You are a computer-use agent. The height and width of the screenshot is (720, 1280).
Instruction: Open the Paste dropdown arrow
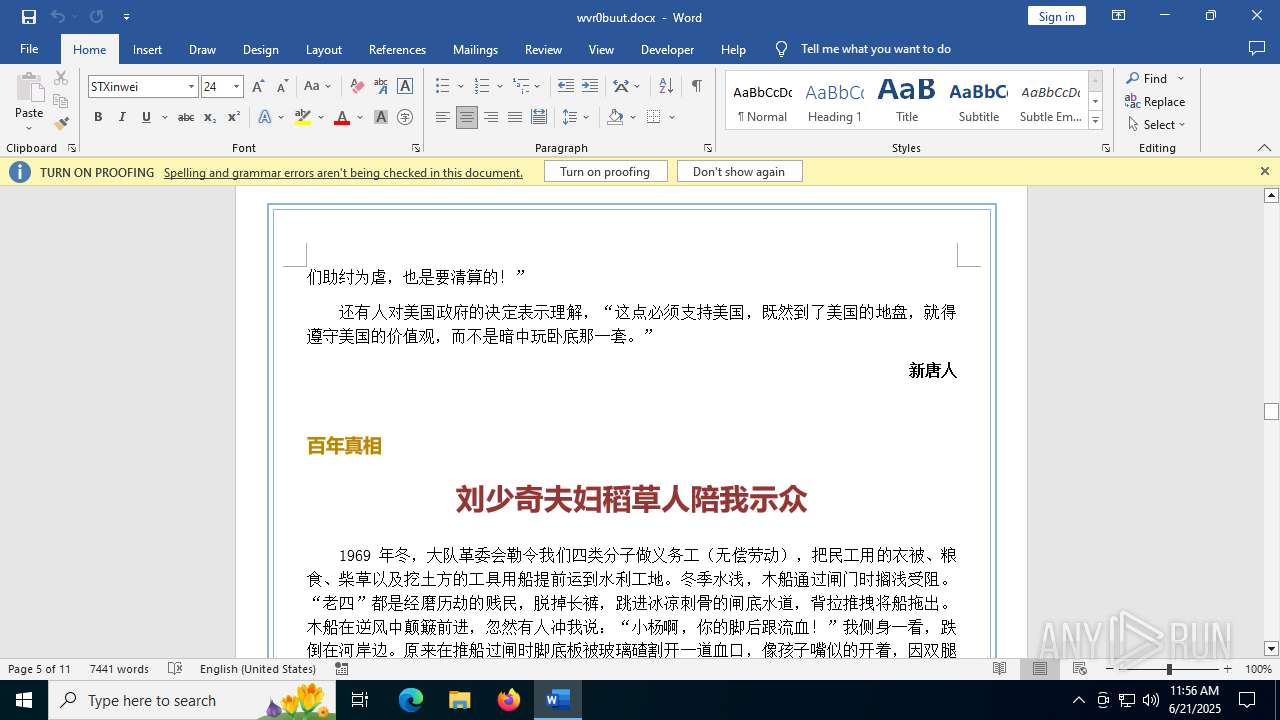point(29,127)
